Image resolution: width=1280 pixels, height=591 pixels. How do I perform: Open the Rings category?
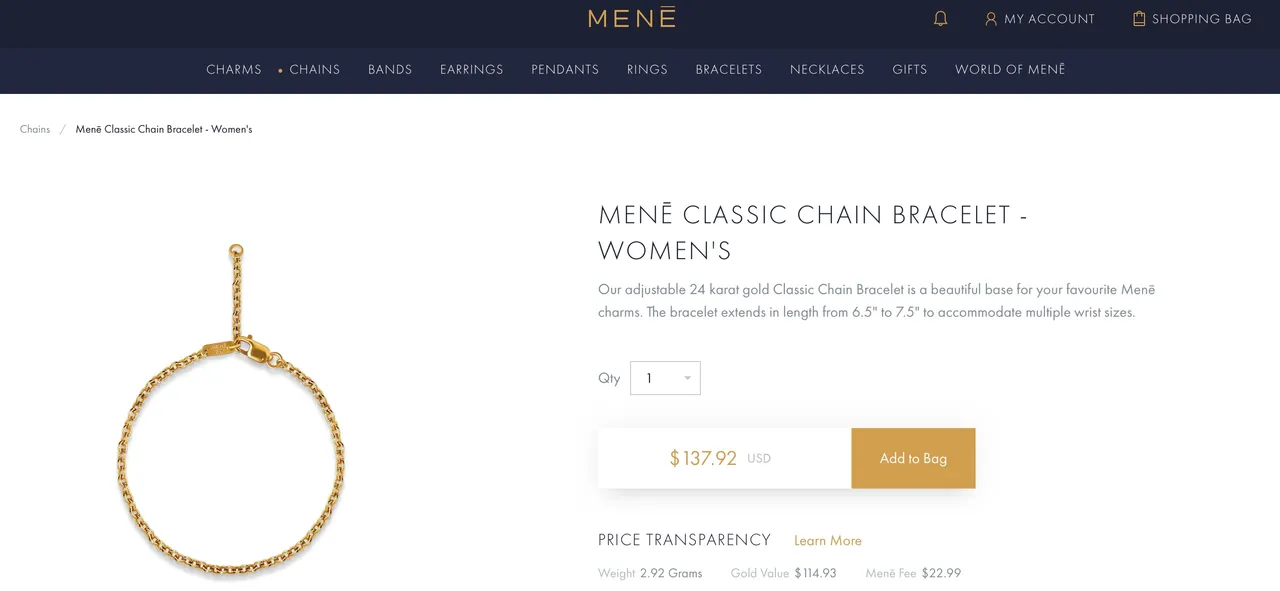pos(647,70)
